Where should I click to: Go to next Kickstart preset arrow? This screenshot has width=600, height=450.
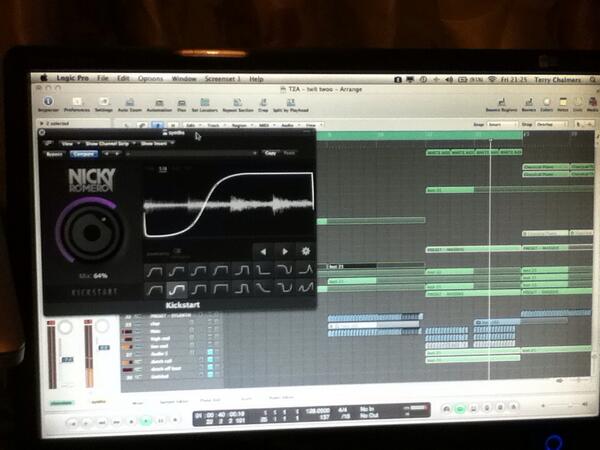(285, 251)
